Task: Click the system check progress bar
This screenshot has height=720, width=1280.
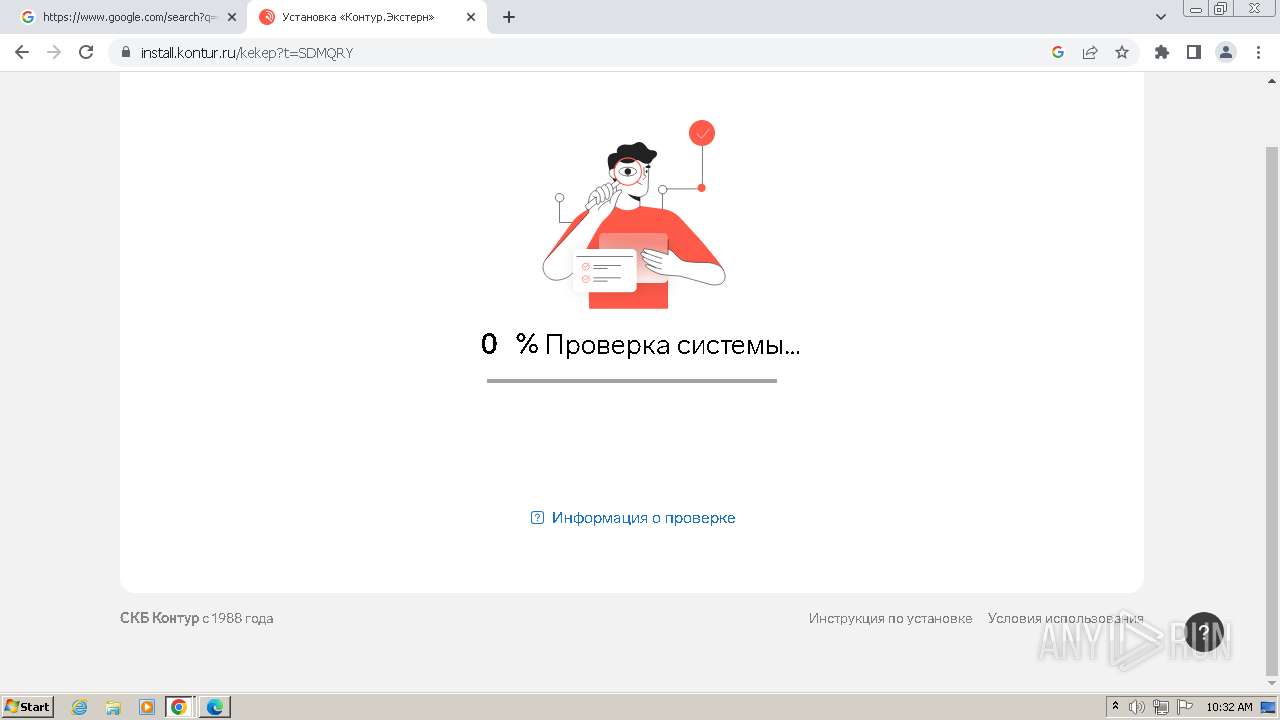Action: [x=632, y=381]
